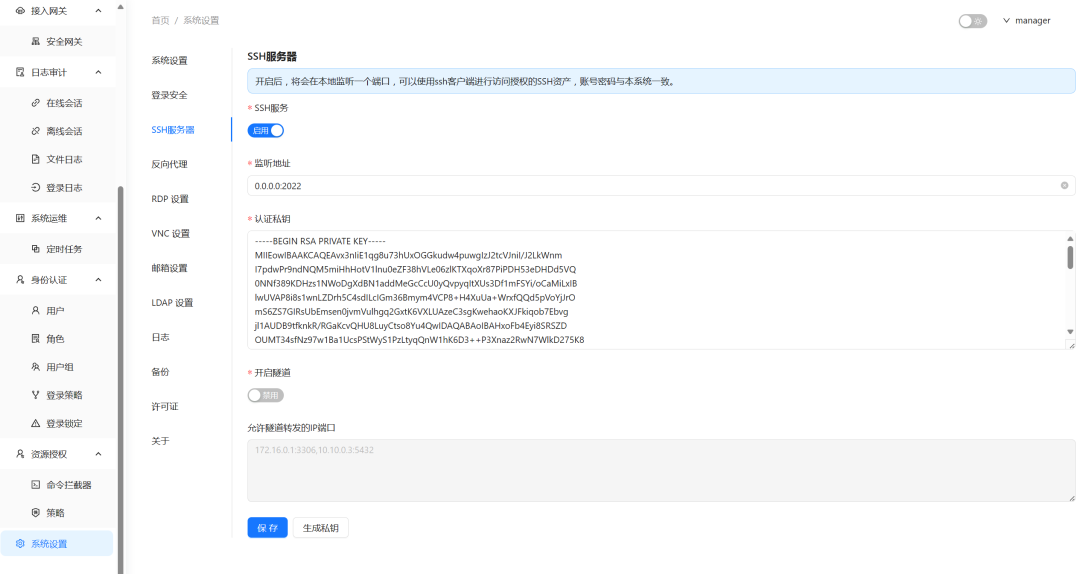1080x574 pixels.
Task: Go to 首页 via breadcrumb
Action: tap(160, 21)
